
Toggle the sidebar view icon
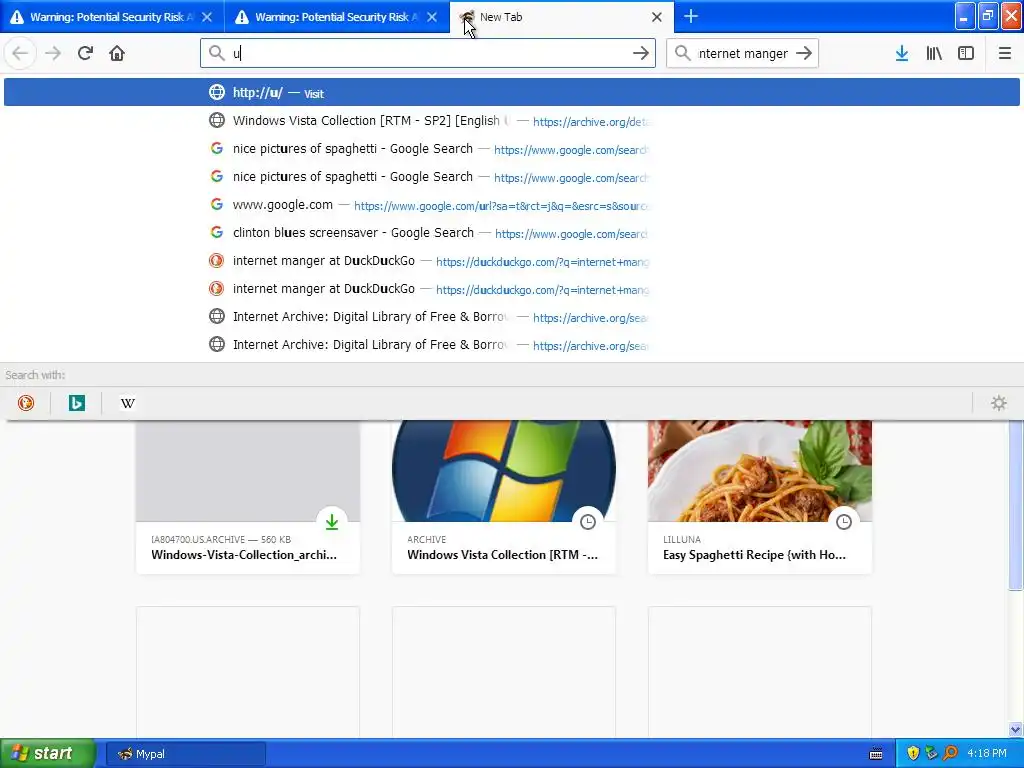tap(966, 53)
